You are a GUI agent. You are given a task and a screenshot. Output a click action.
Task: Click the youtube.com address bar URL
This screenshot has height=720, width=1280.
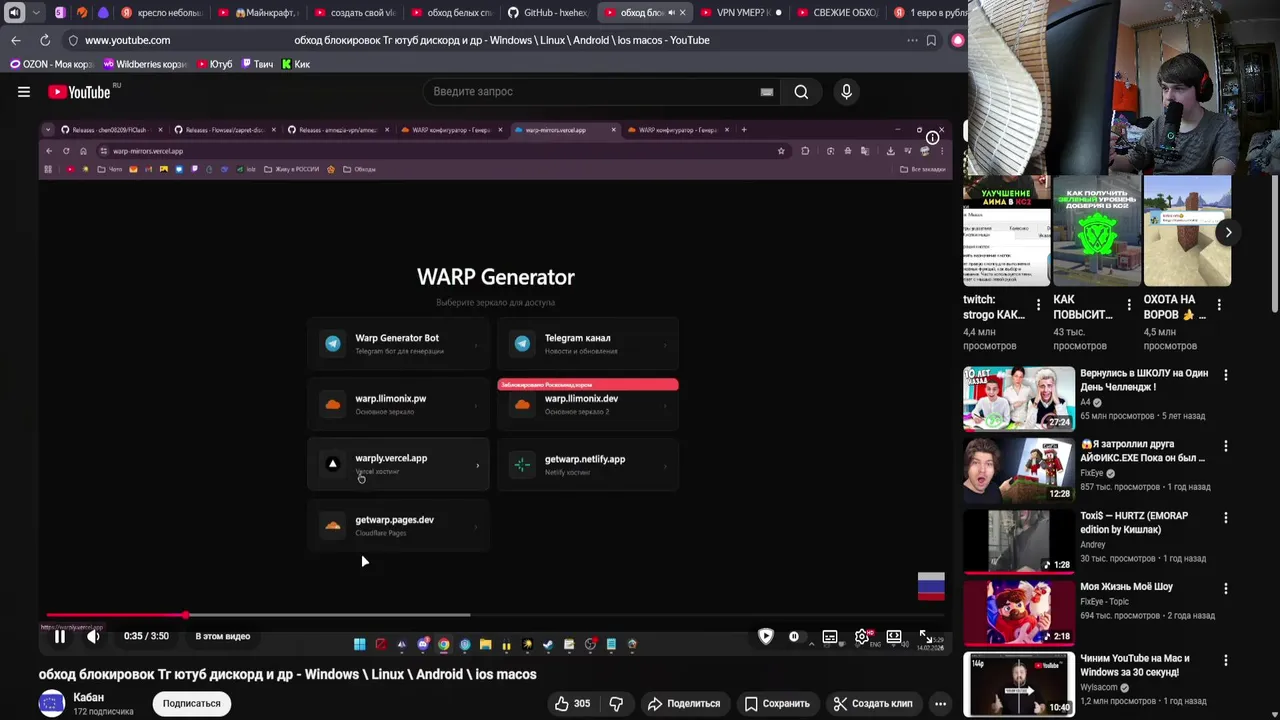tap(127, 40)
